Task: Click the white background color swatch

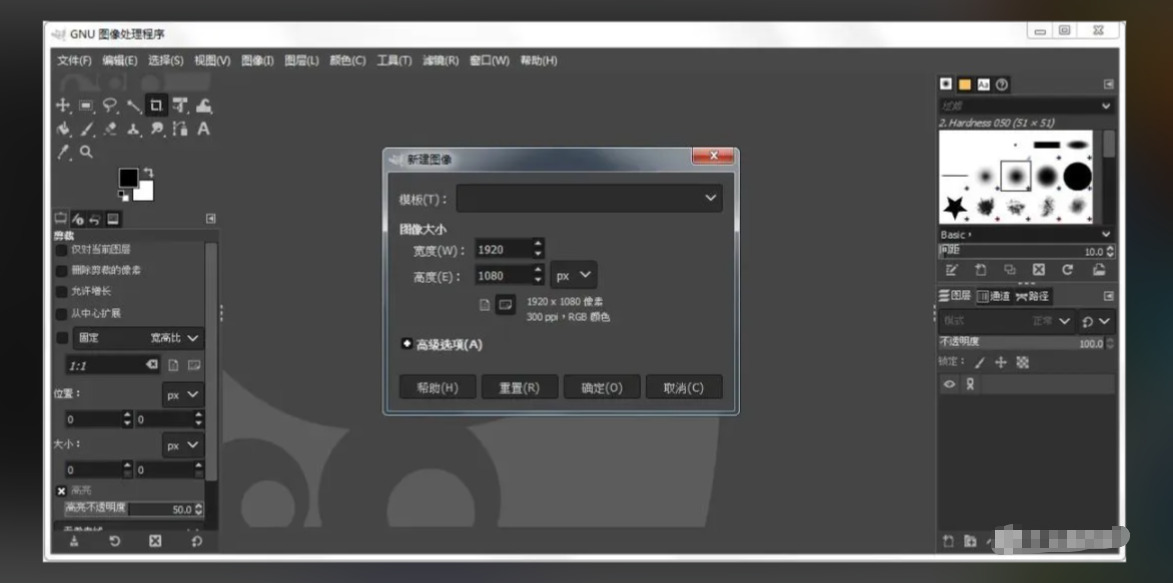Action: pyautogui.click(x=146, y=193)
